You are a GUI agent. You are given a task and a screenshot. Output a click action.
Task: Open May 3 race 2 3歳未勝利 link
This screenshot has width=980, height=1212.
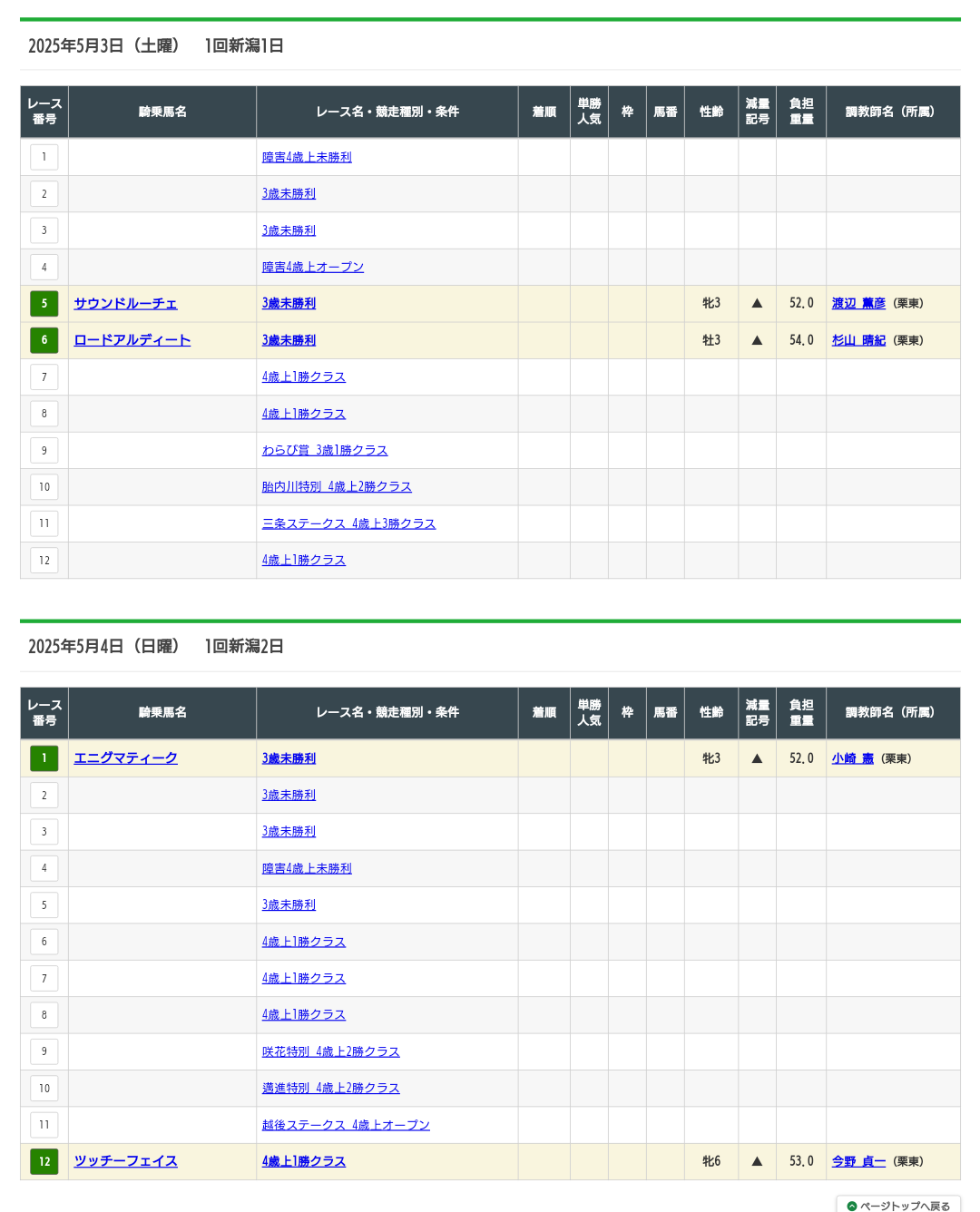coord(289,193)
